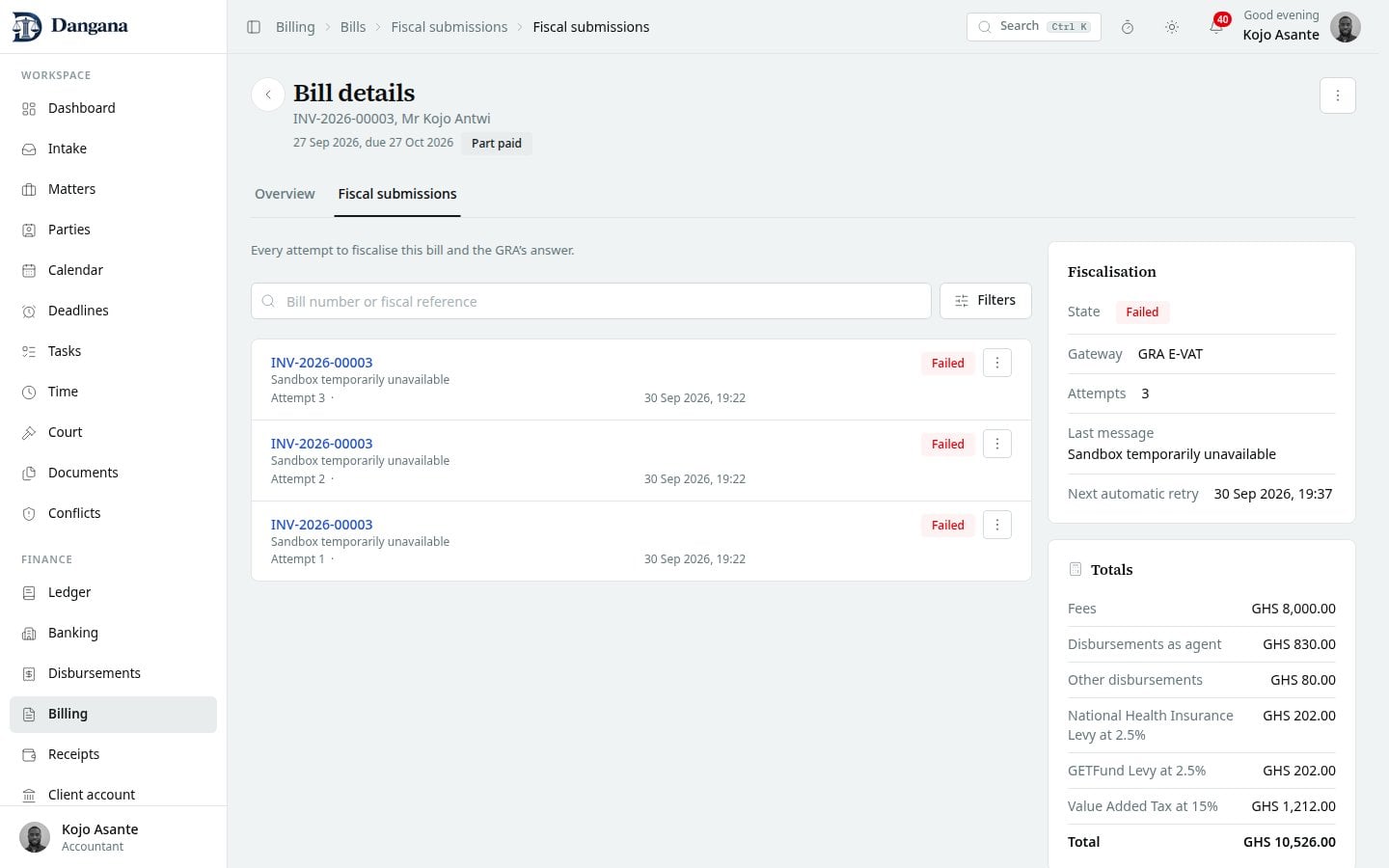This screenshot has height=868, width=1389.
Task: Click the Tasks sidebar icon
Action: [29, 351]
